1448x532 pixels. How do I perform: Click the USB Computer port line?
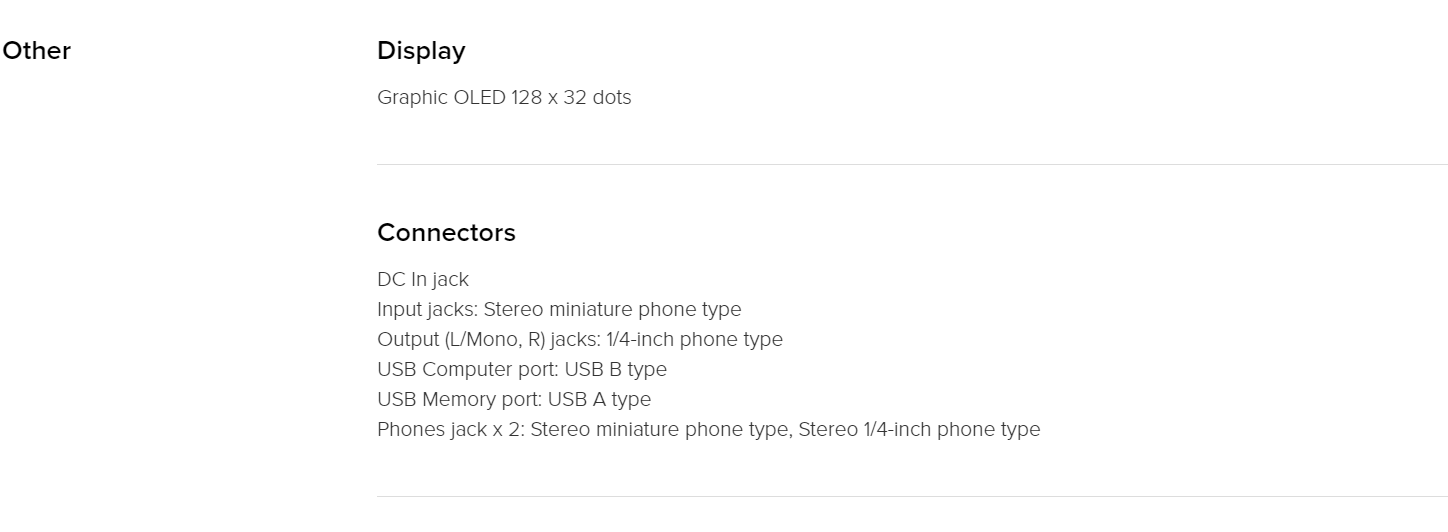522,369
